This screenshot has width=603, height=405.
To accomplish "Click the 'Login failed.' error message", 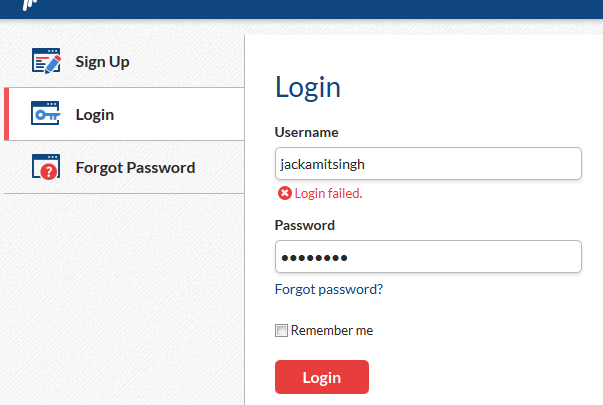I will pyautogui.click(x=328, y=193).
